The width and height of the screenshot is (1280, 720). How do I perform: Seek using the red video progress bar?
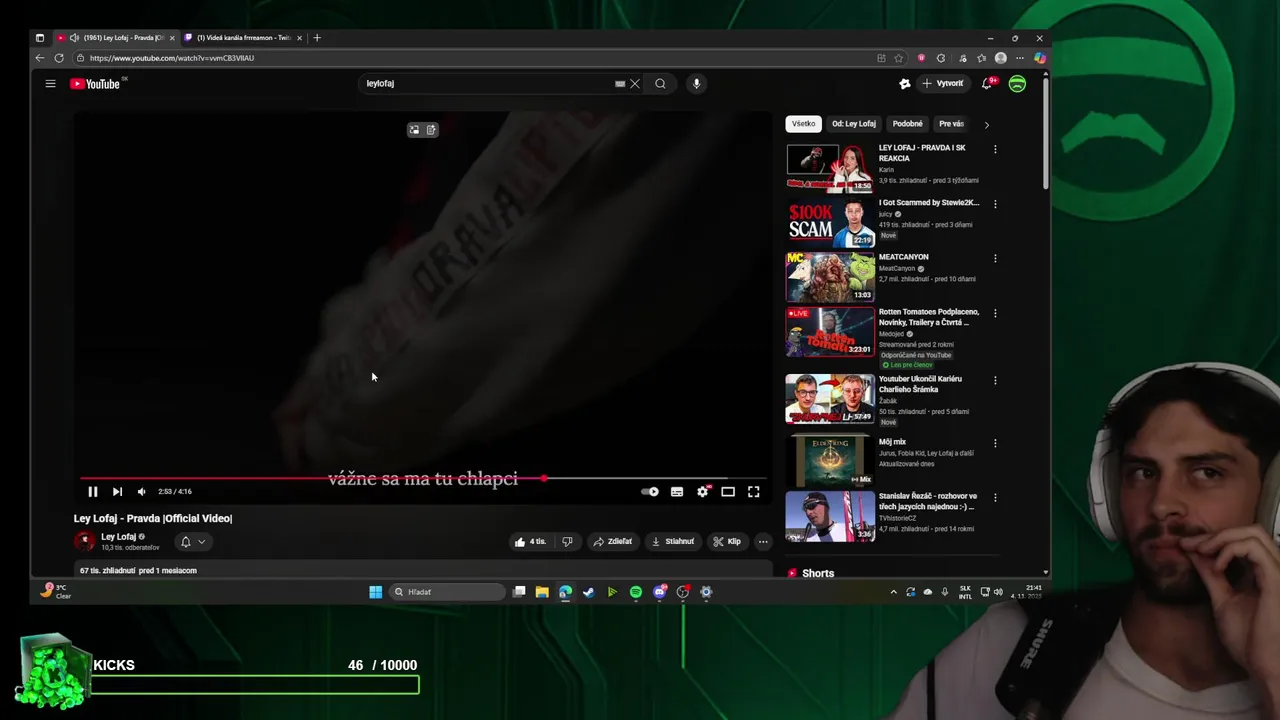pyautogui.click(x=424, y=478)
